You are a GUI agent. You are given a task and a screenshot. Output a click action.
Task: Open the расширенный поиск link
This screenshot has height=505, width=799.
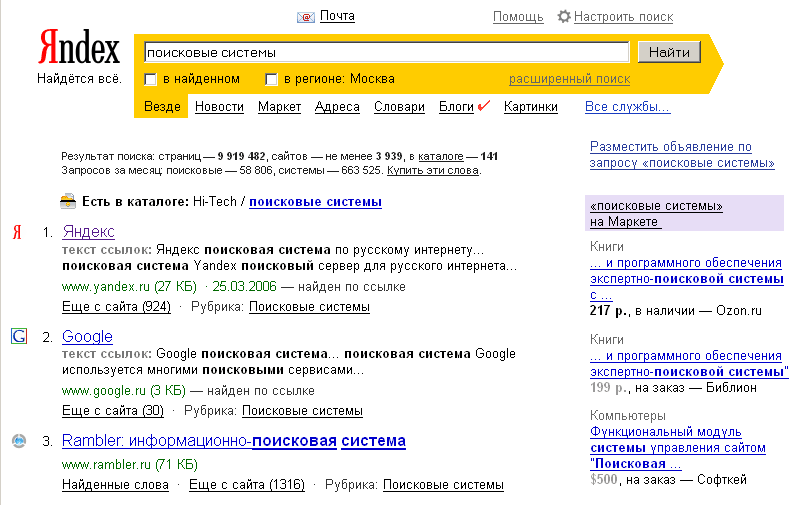coord(570,79)
